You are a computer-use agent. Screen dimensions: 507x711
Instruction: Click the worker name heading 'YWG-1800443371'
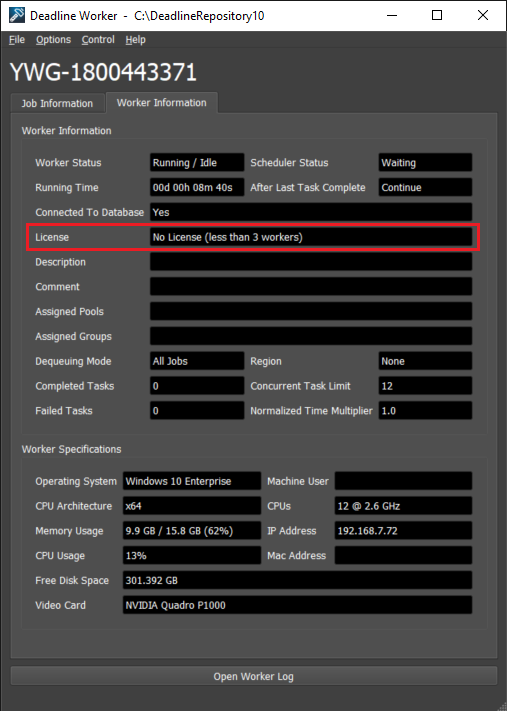tap(103, 72)
